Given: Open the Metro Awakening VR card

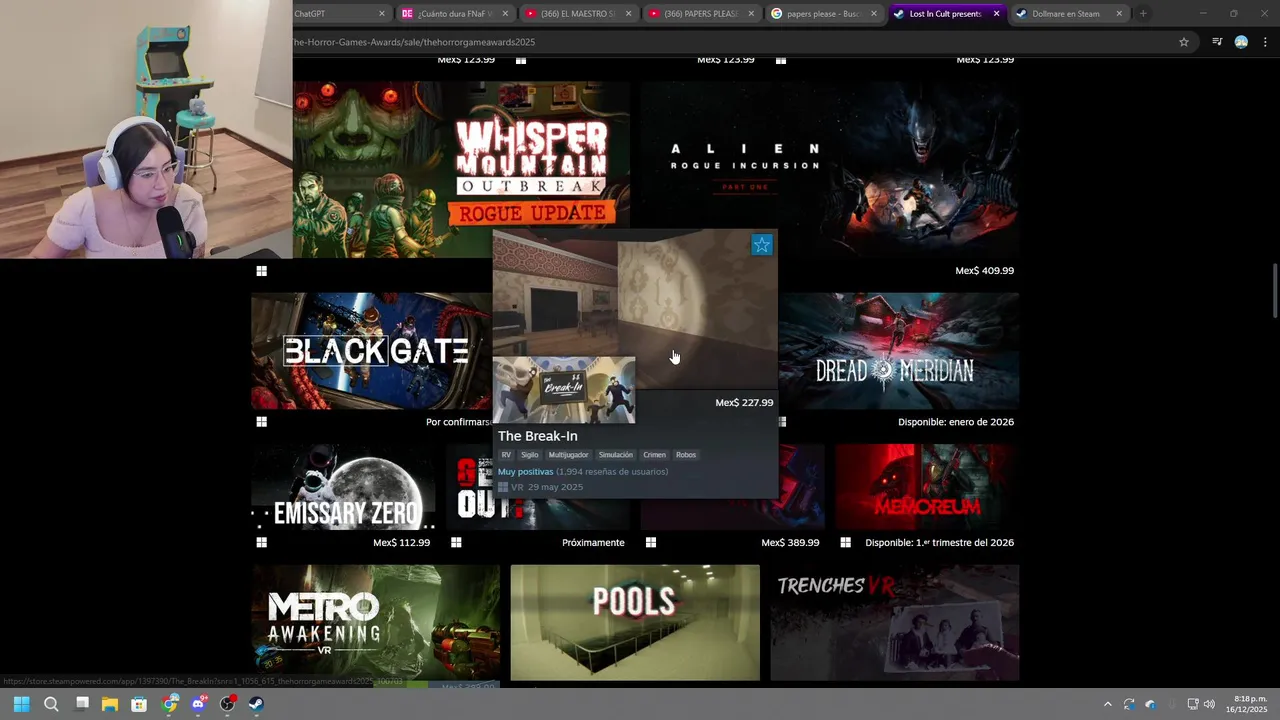Looking at the screenshot, I should pyautogui.click(x=376, y=623).
